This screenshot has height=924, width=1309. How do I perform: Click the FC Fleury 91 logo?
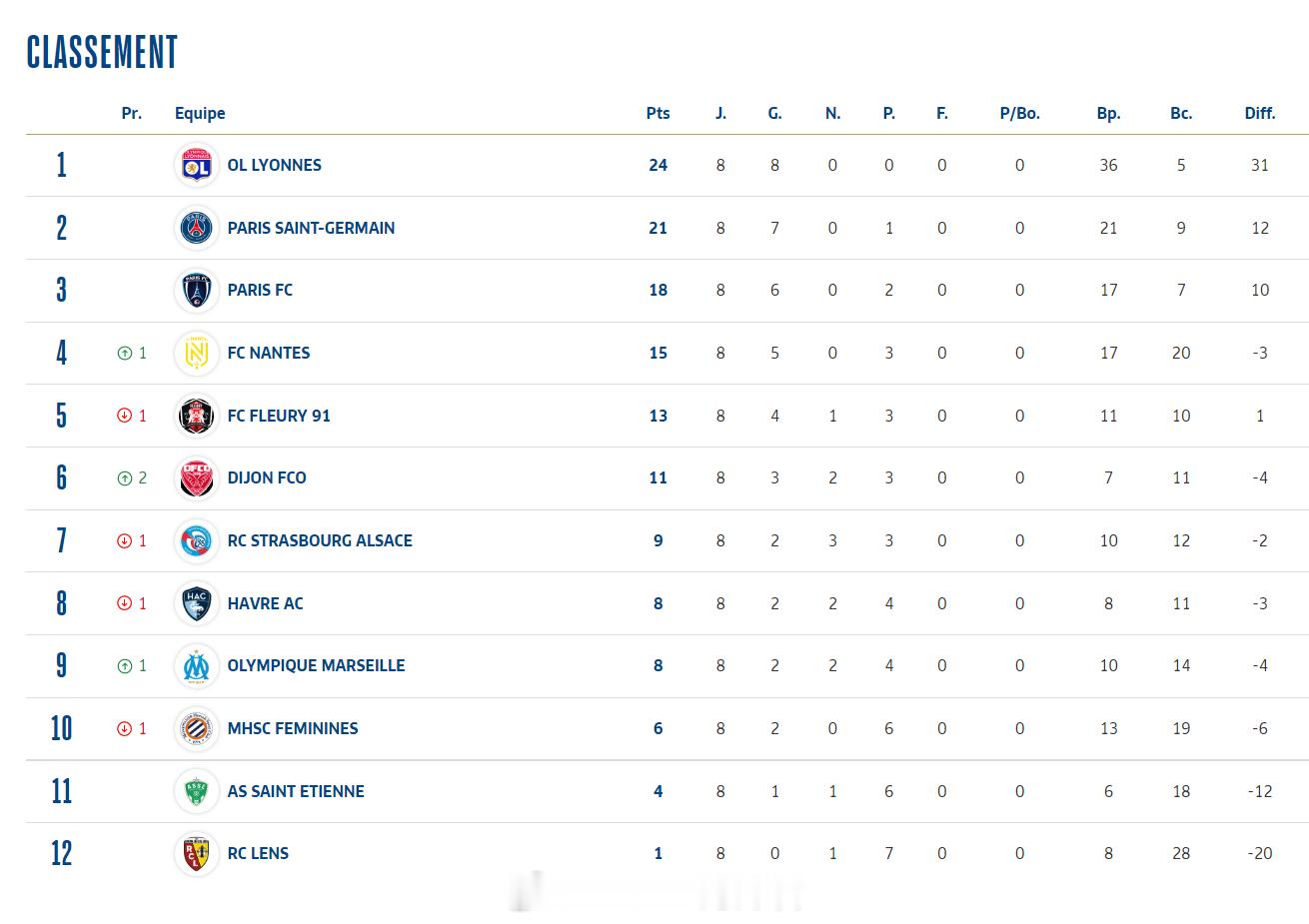197,416
